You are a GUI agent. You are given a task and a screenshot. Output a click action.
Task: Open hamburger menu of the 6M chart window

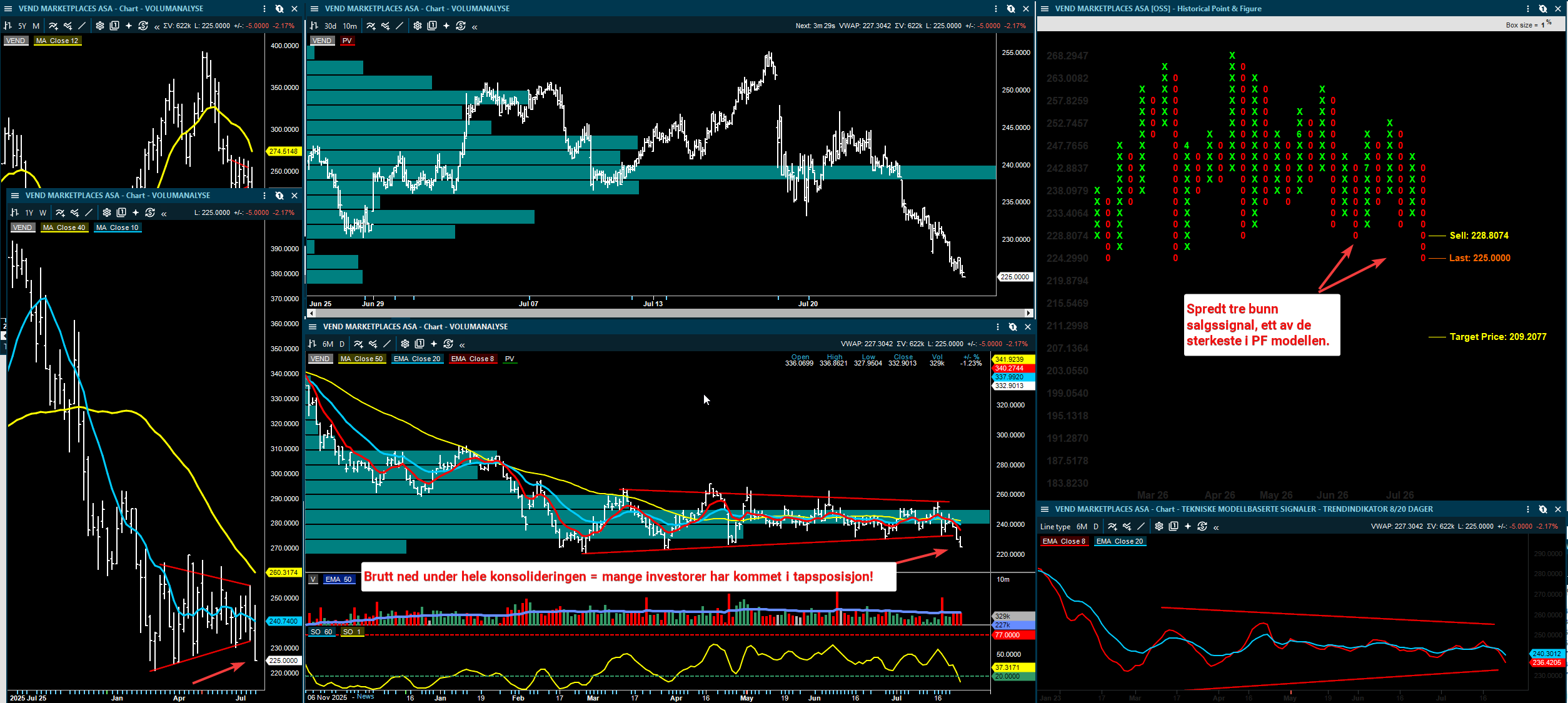(312, 327)
